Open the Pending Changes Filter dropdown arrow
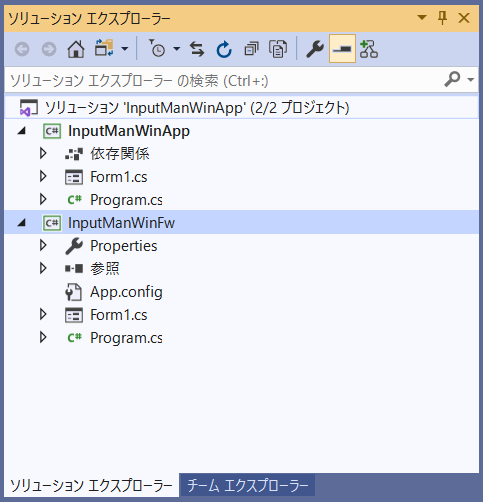This screenshot has height=502, width=483. pos(177,49)
